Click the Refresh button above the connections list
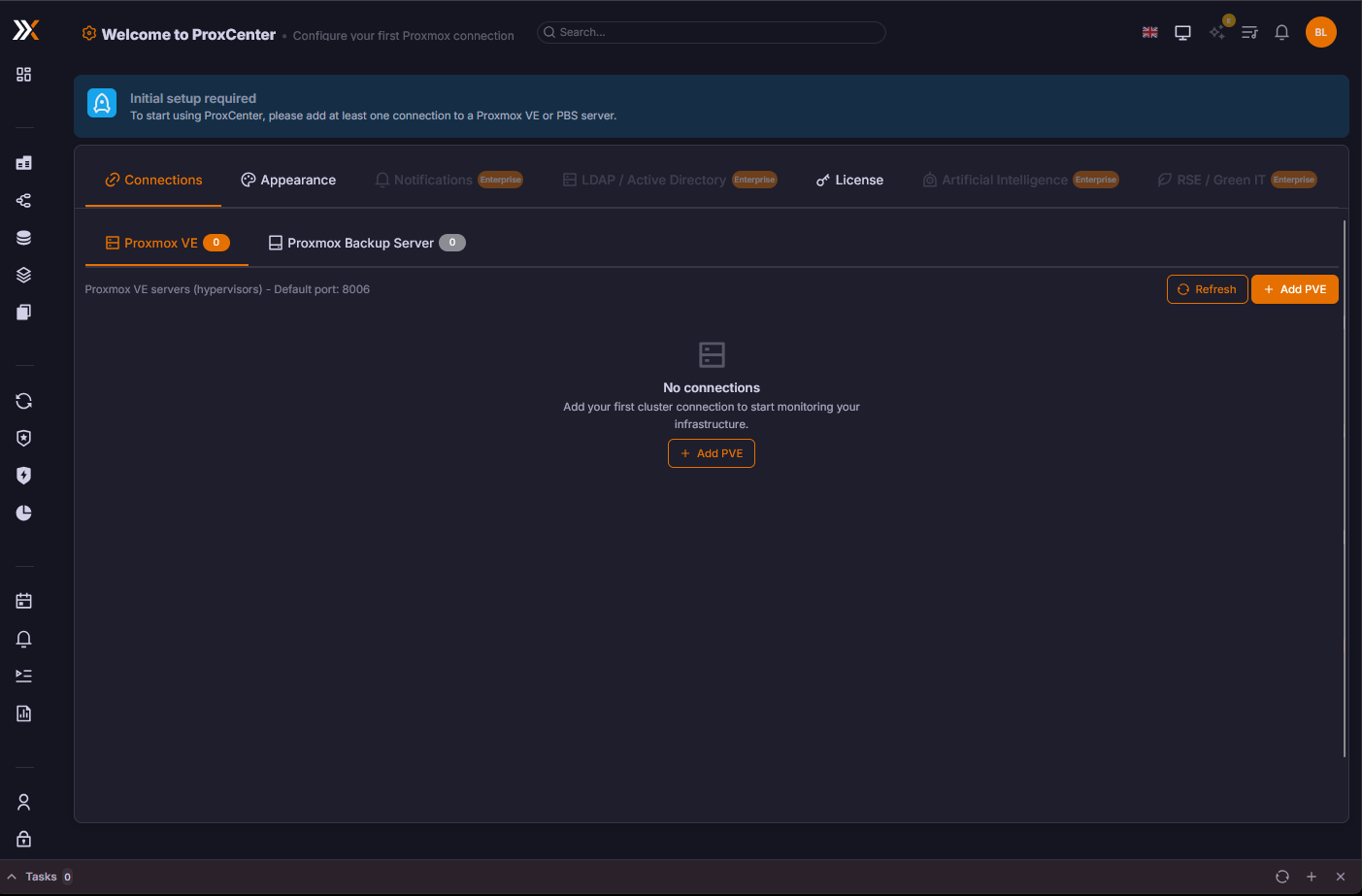This screenshot has width=1362, height=896. click(x=1207, y=288)
